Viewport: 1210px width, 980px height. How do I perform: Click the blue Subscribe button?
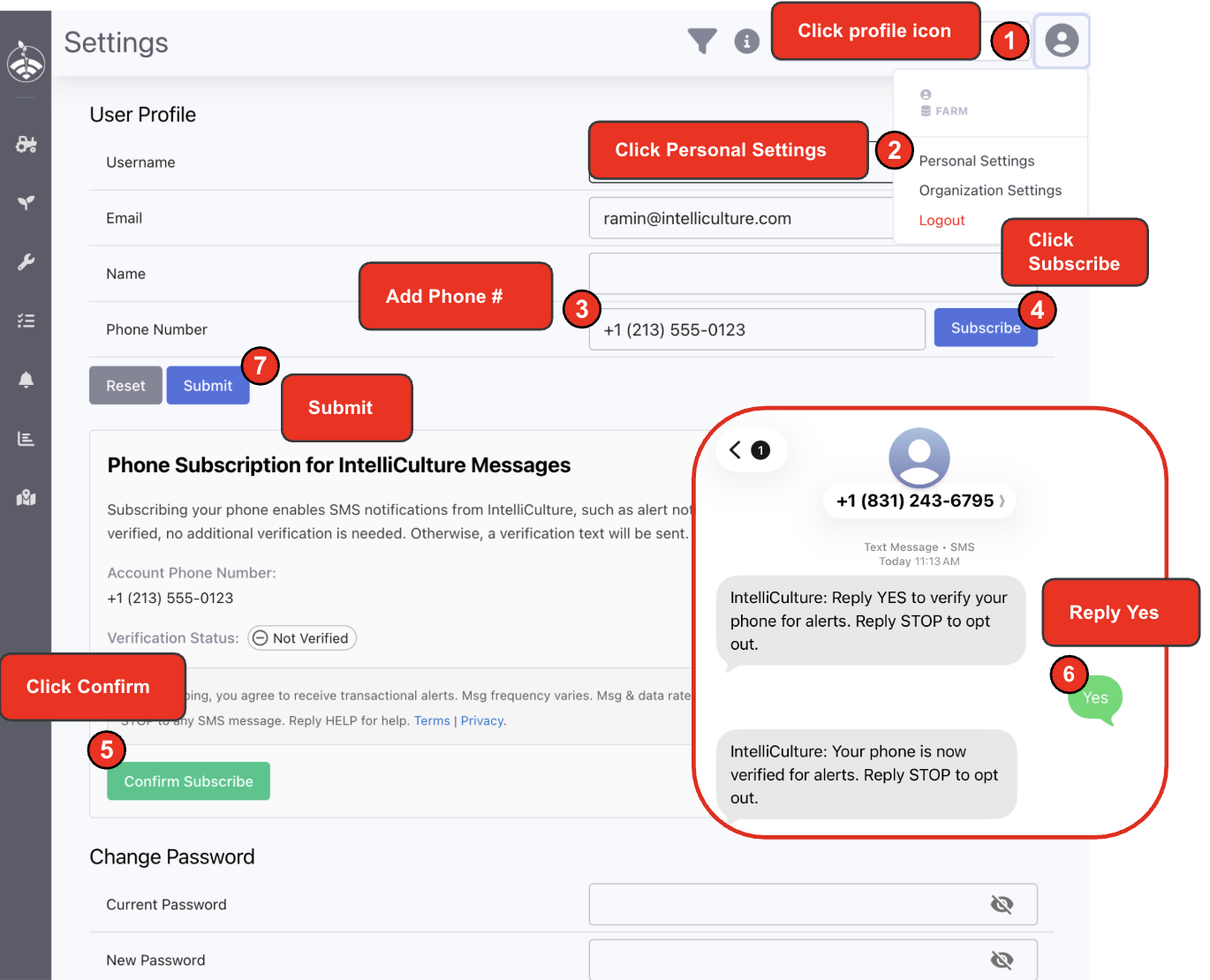[980, 328]
